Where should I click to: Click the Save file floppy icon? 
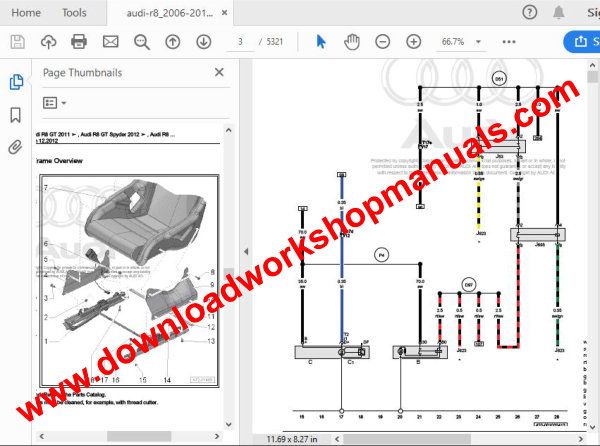point(17,42)
